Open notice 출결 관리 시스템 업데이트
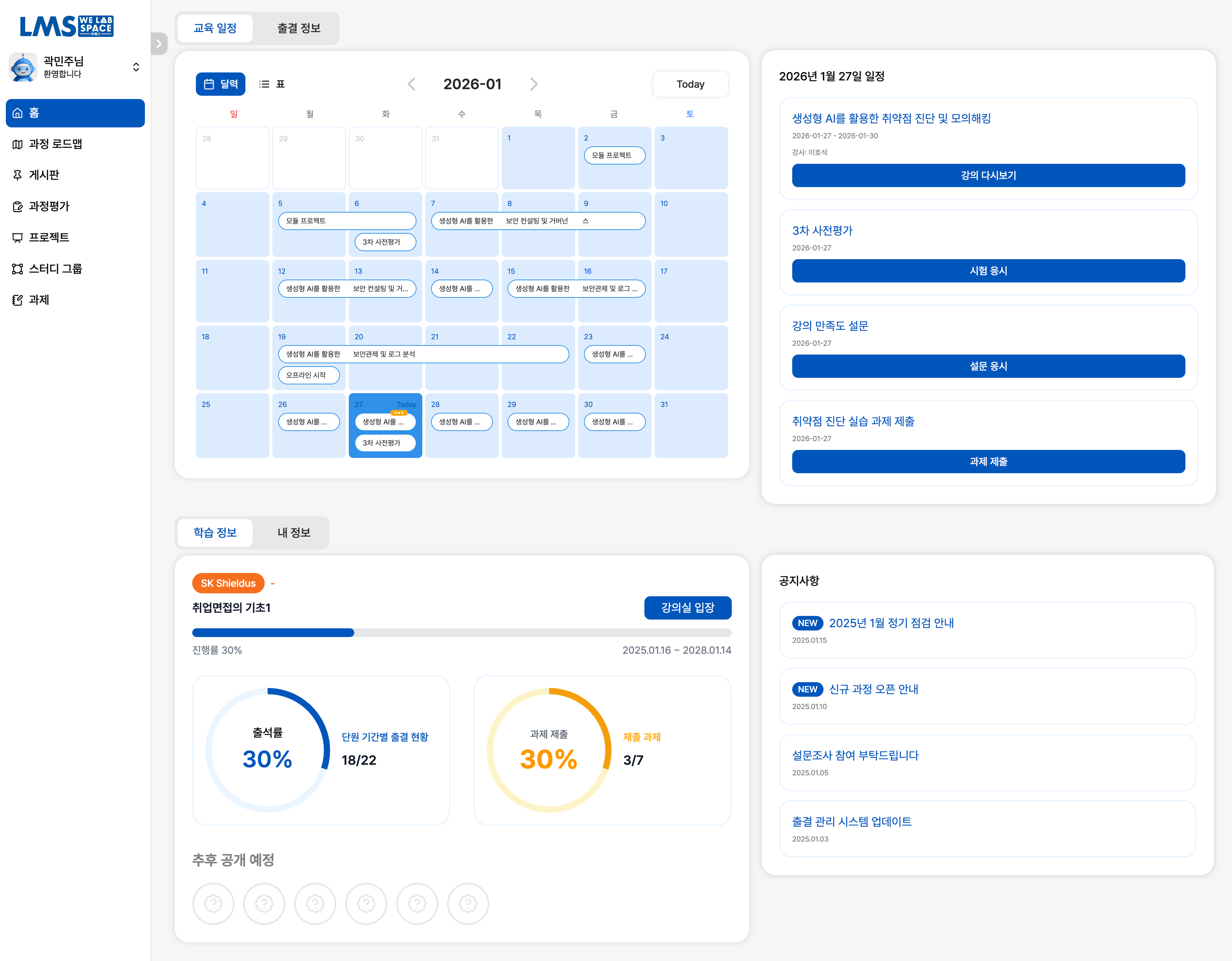Image resolution: width=1232 pixels, height=961 pixels. 987,828
